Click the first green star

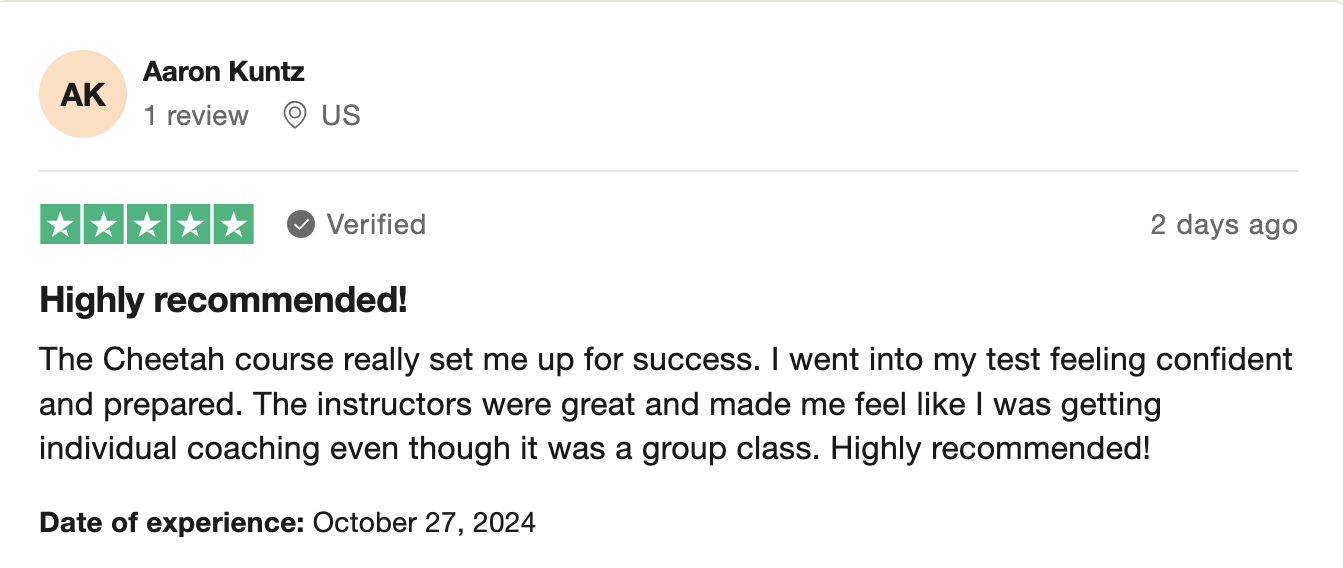[61, 224]
